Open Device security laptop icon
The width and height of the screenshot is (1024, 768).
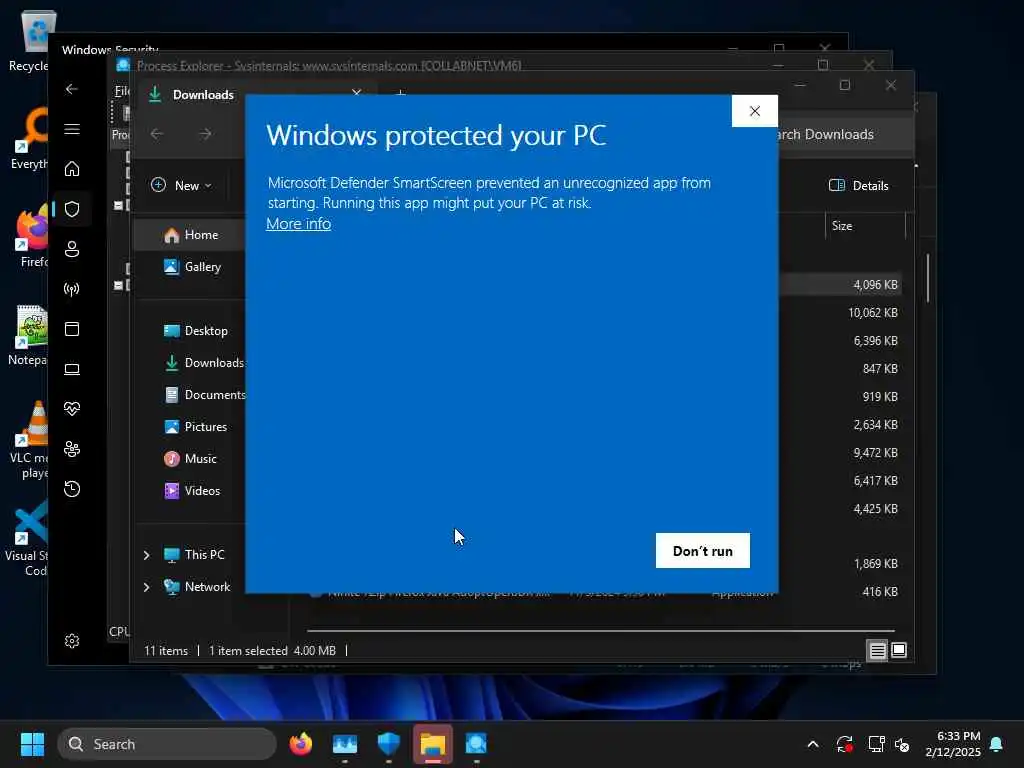point(72,369)
